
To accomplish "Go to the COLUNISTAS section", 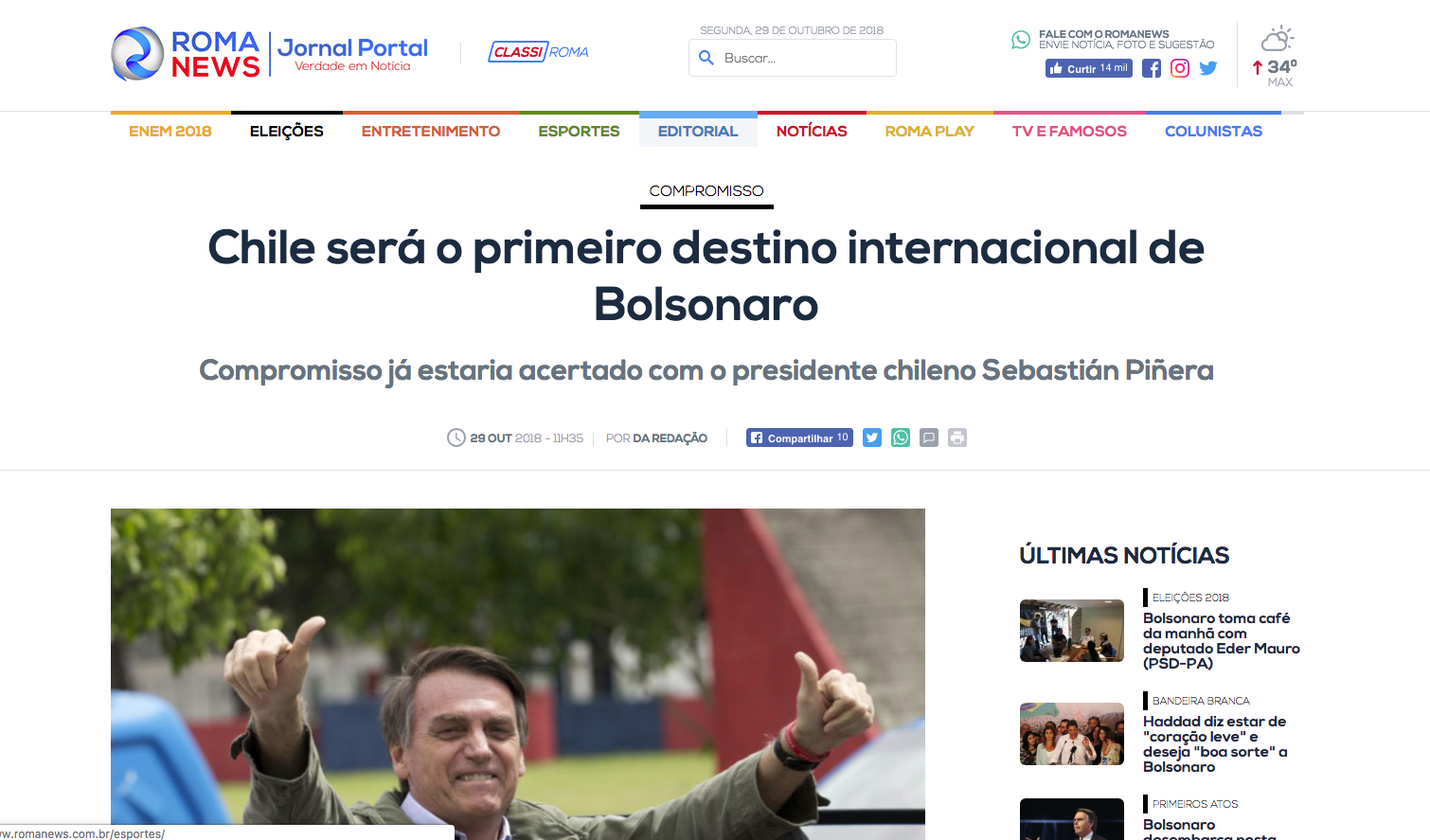I will (1213, 131).
